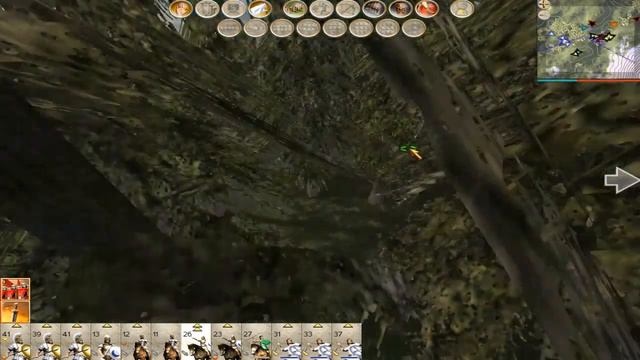The height and width of the screenshot is (360, 640).
Task: Select the sixth group formation button in second row
Action: 361,28
